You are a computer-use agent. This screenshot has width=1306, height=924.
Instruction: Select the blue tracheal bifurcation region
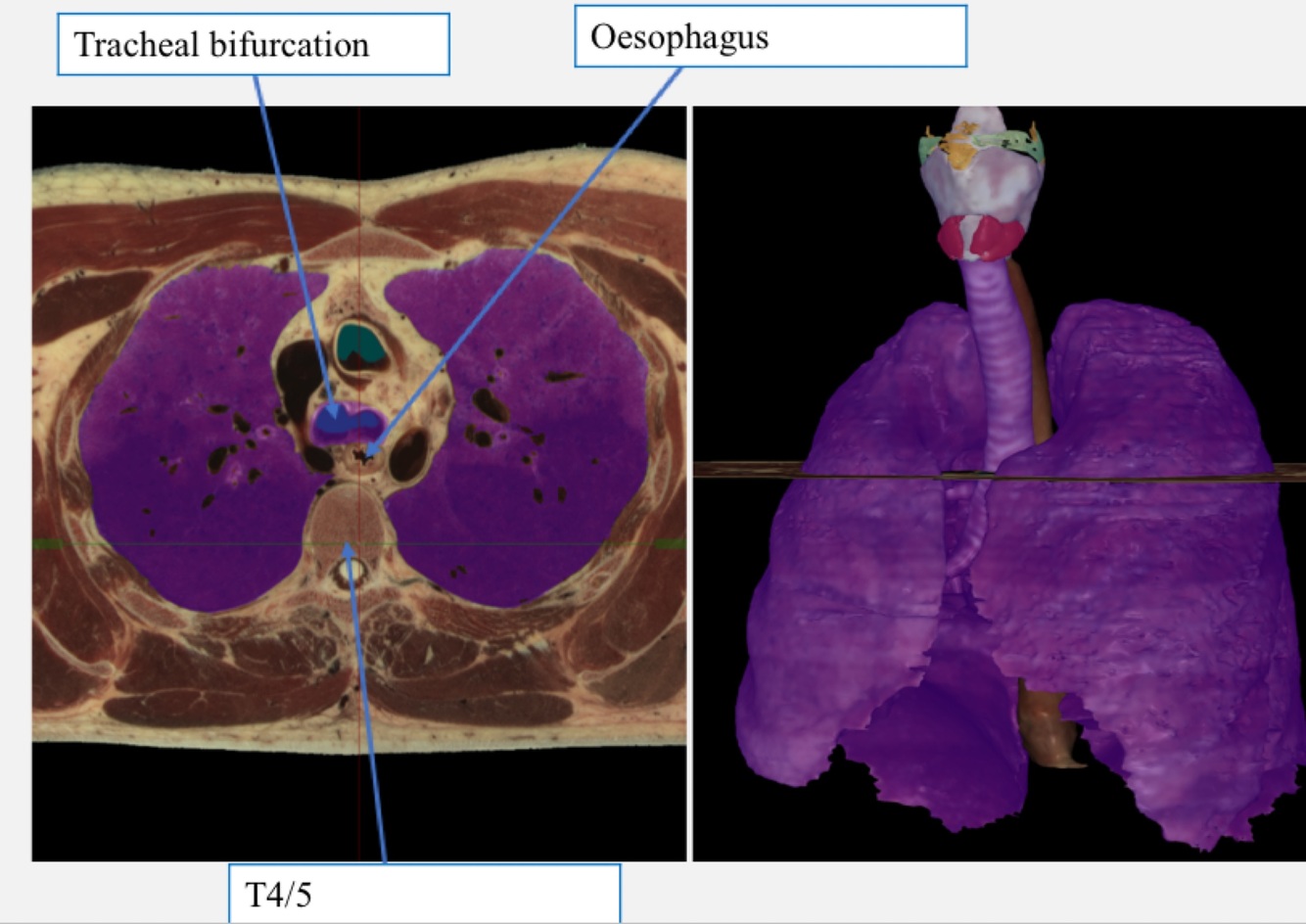348,424
